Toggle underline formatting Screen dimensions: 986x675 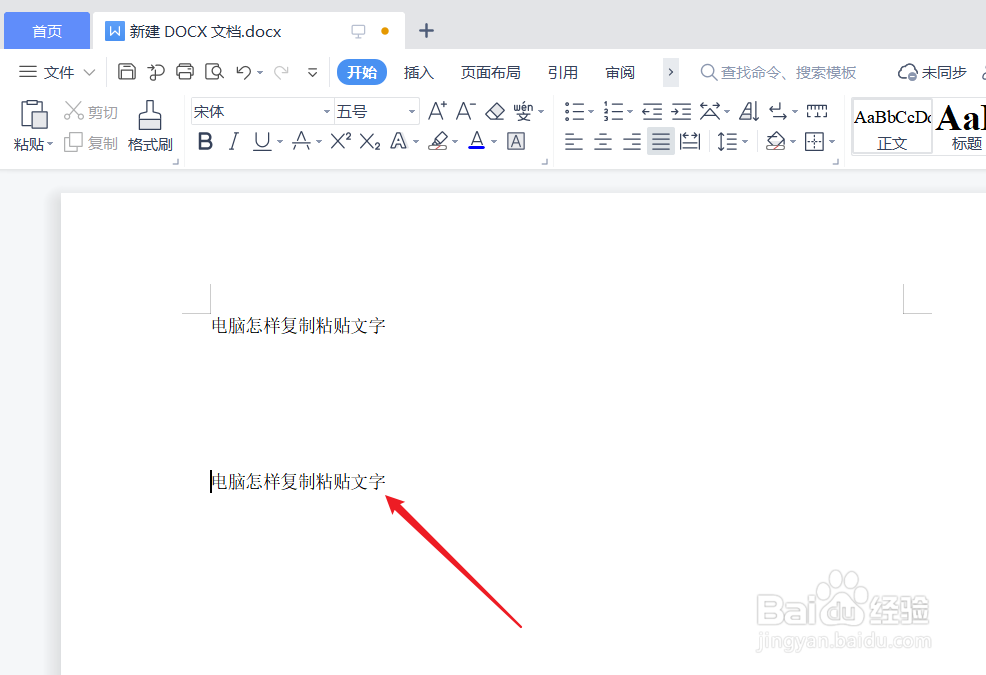[x=261, y=142]
